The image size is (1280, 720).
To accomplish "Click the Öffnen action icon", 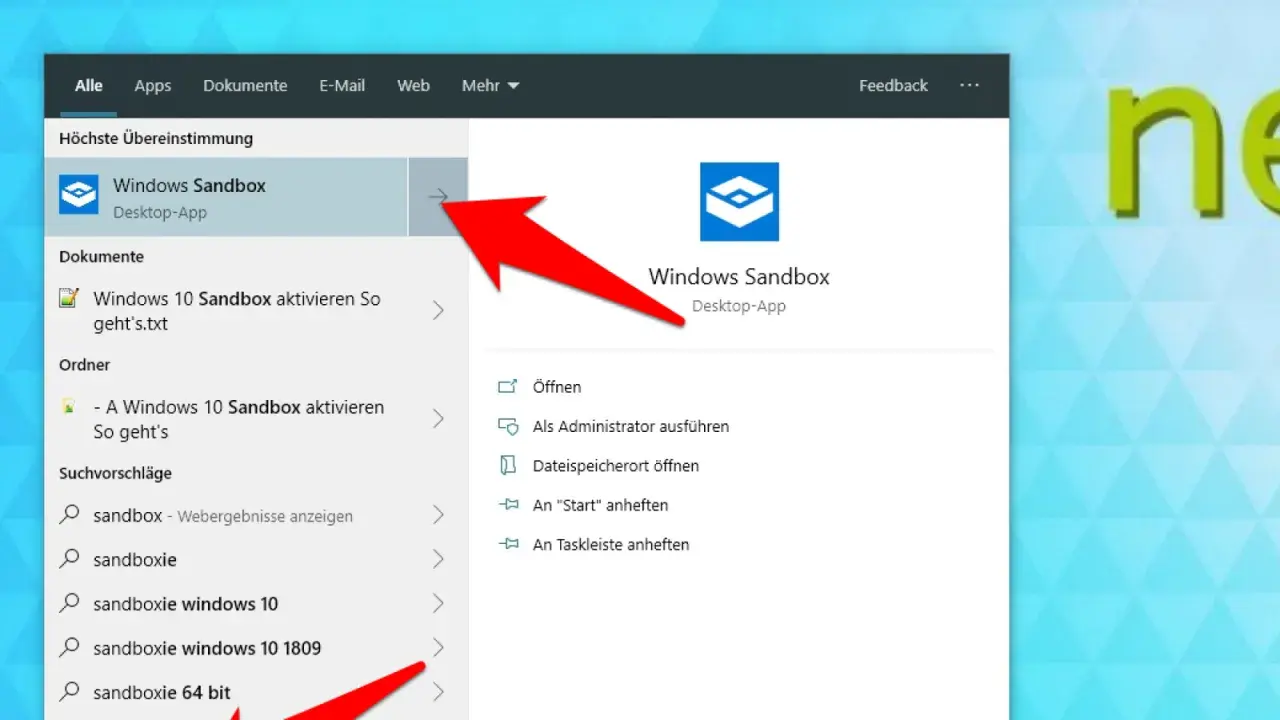I will pos(508,387).
